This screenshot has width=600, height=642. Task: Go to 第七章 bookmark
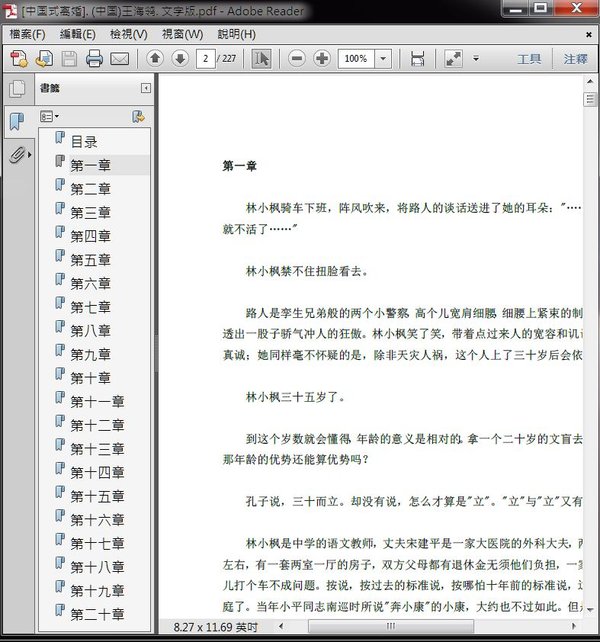coord(91,307)
